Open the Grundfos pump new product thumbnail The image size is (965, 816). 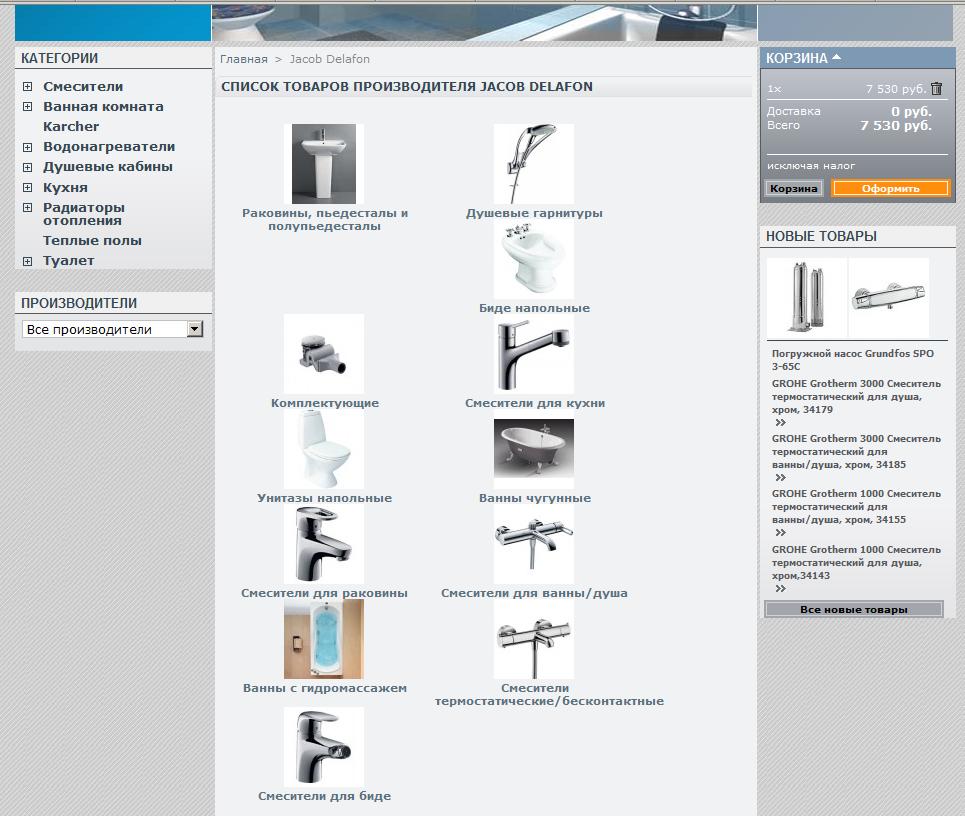(x=807, y=297)
